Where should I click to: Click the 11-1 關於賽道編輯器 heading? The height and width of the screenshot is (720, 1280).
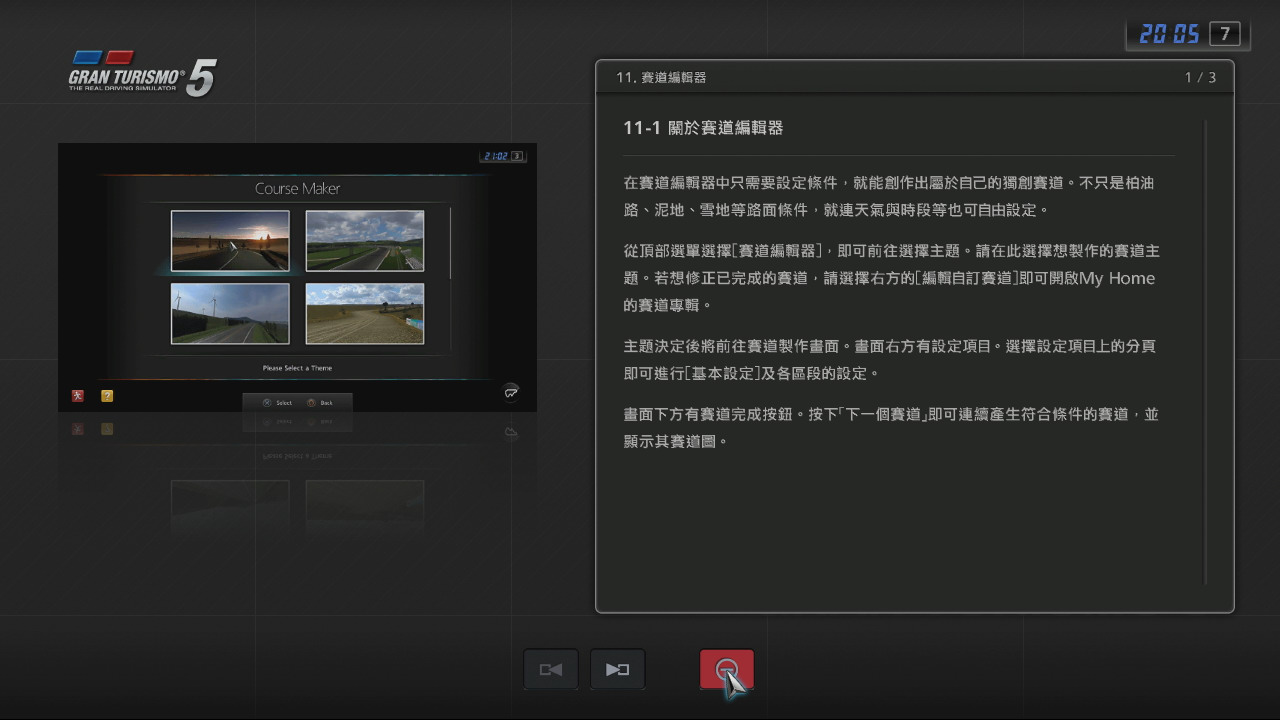point(702,128)
